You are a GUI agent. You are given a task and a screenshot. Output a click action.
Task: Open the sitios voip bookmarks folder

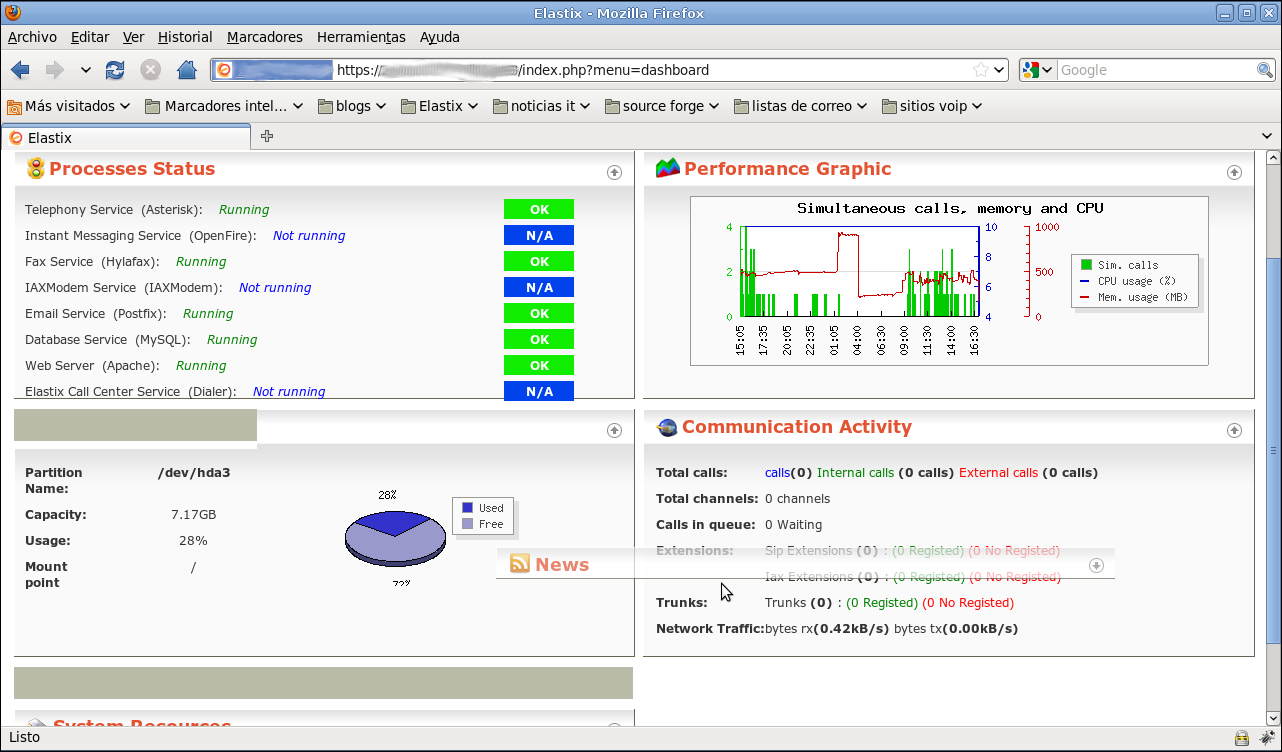pos(932,106)
